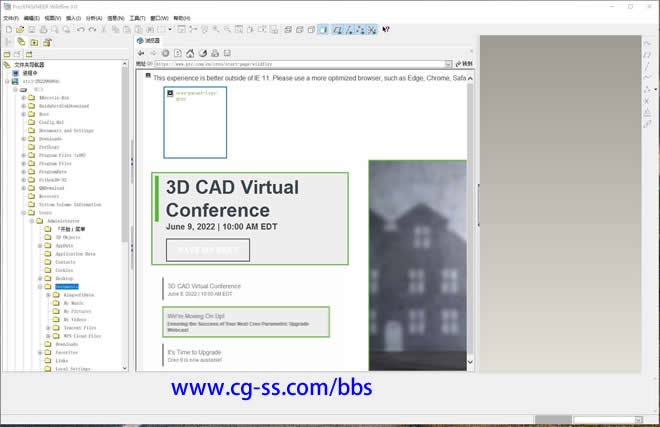Viewport: 660px width, 427px height.
Task: Open the 工具(T) menu
Action: pyautogui.click(x=137, y=18)
